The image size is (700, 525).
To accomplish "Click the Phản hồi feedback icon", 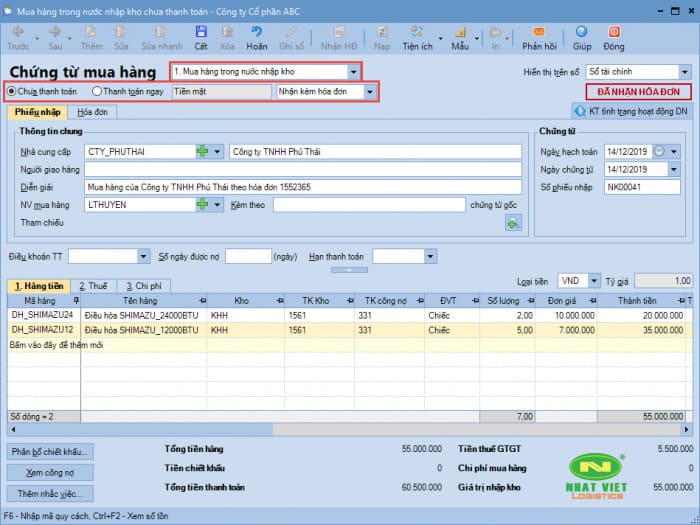I will [x=538, y=37].
